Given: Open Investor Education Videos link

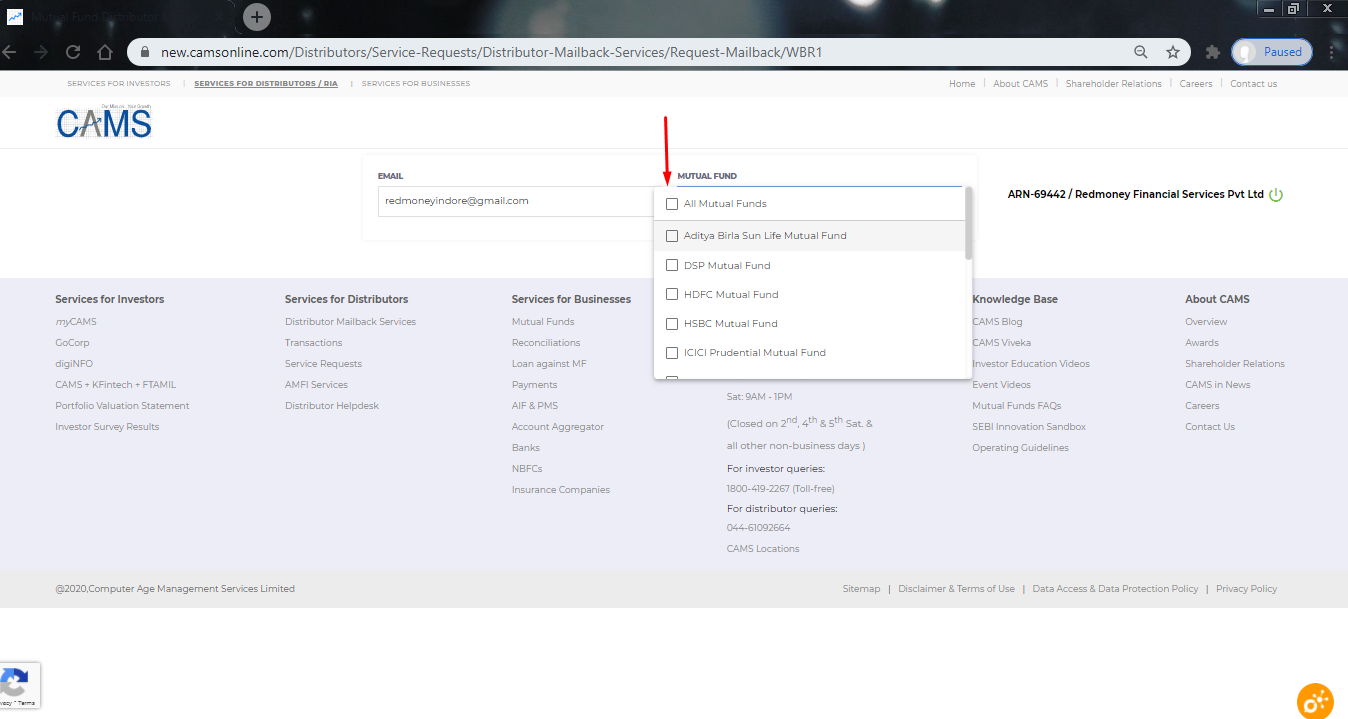Looking at the screenshot, I should pyautogui.click(x=1031, y=364).
